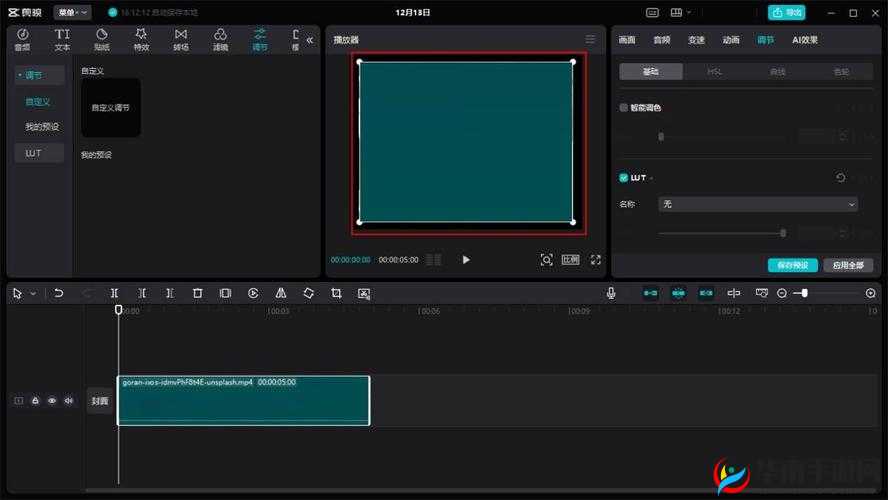Open the 特效 tab in the top toolbar
This screenshot has height=500, width=888.
141,39
